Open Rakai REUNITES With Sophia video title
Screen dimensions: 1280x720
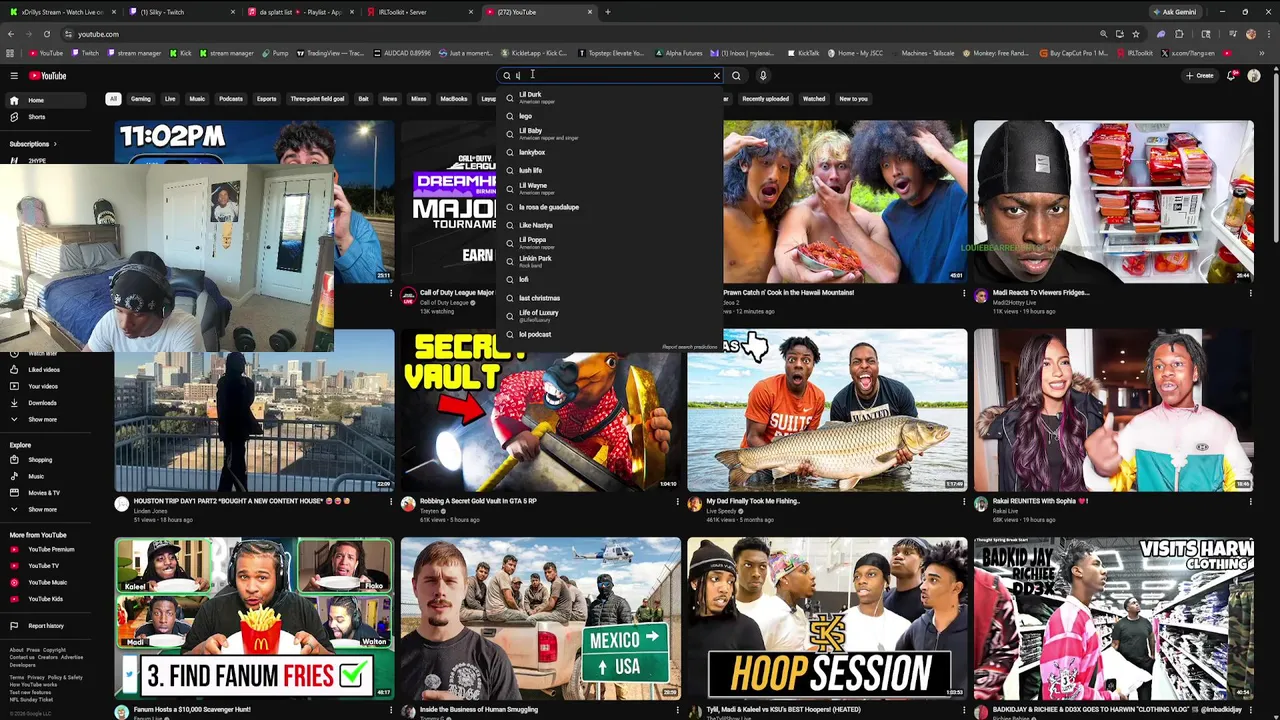click(x=1041, y=501)
